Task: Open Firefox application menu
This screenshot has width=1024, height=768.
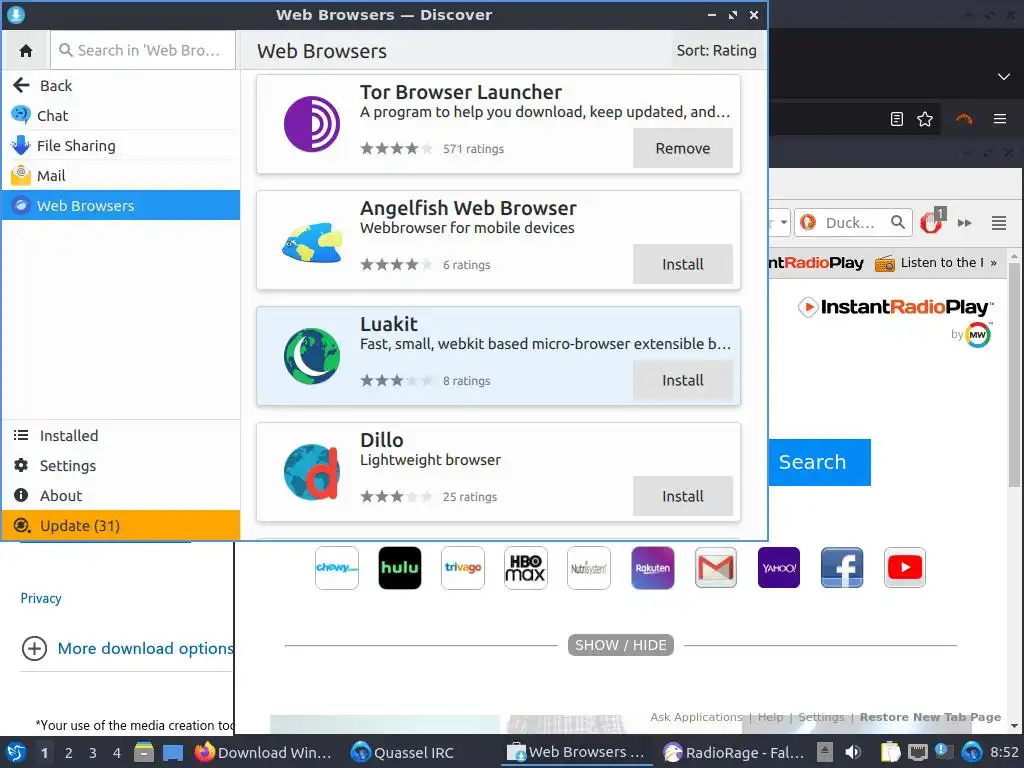Action: [999, 119]
